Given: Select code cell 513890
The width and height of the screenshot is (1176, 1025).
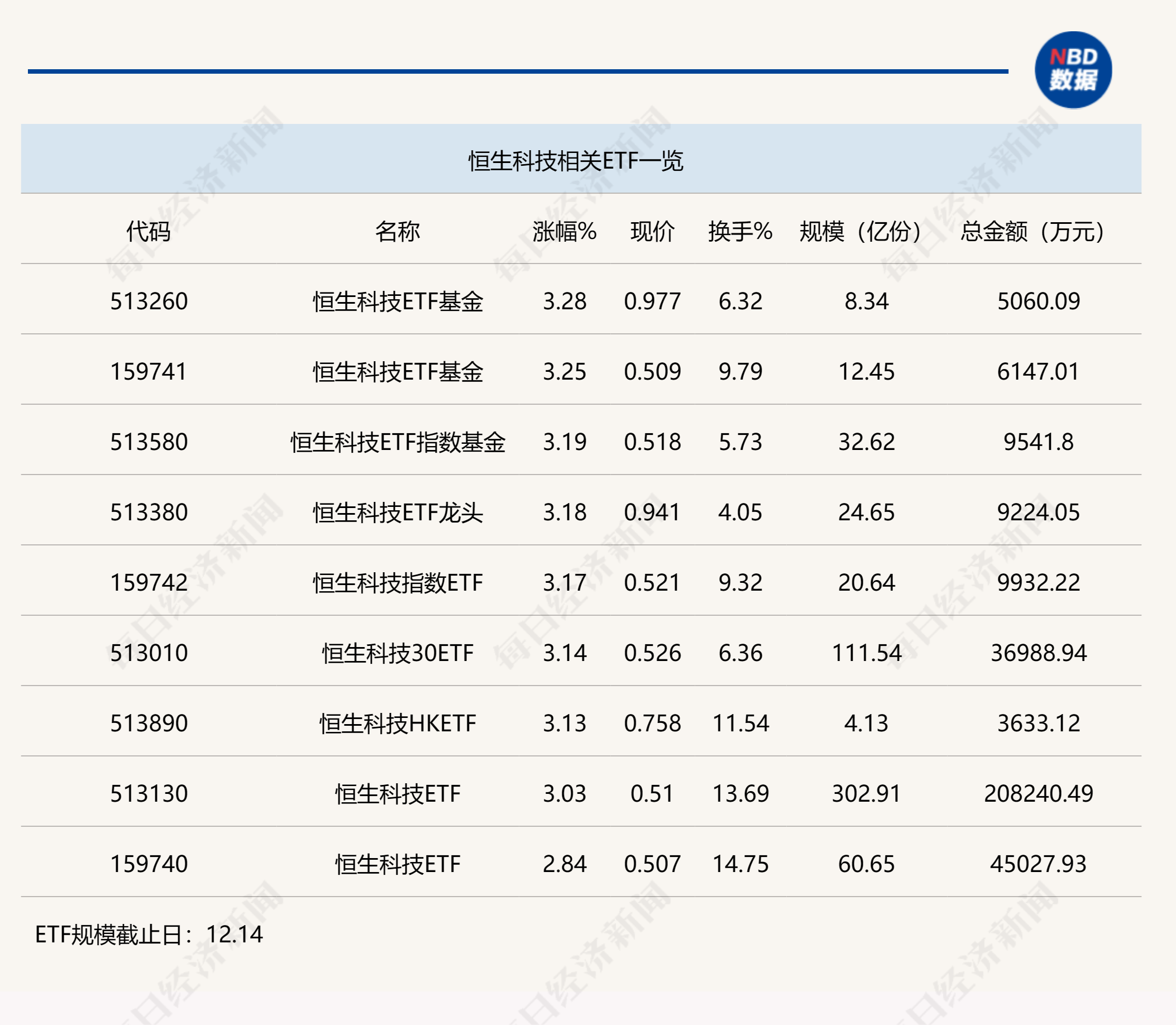Looking at the screenshot, I should point(149,724).
